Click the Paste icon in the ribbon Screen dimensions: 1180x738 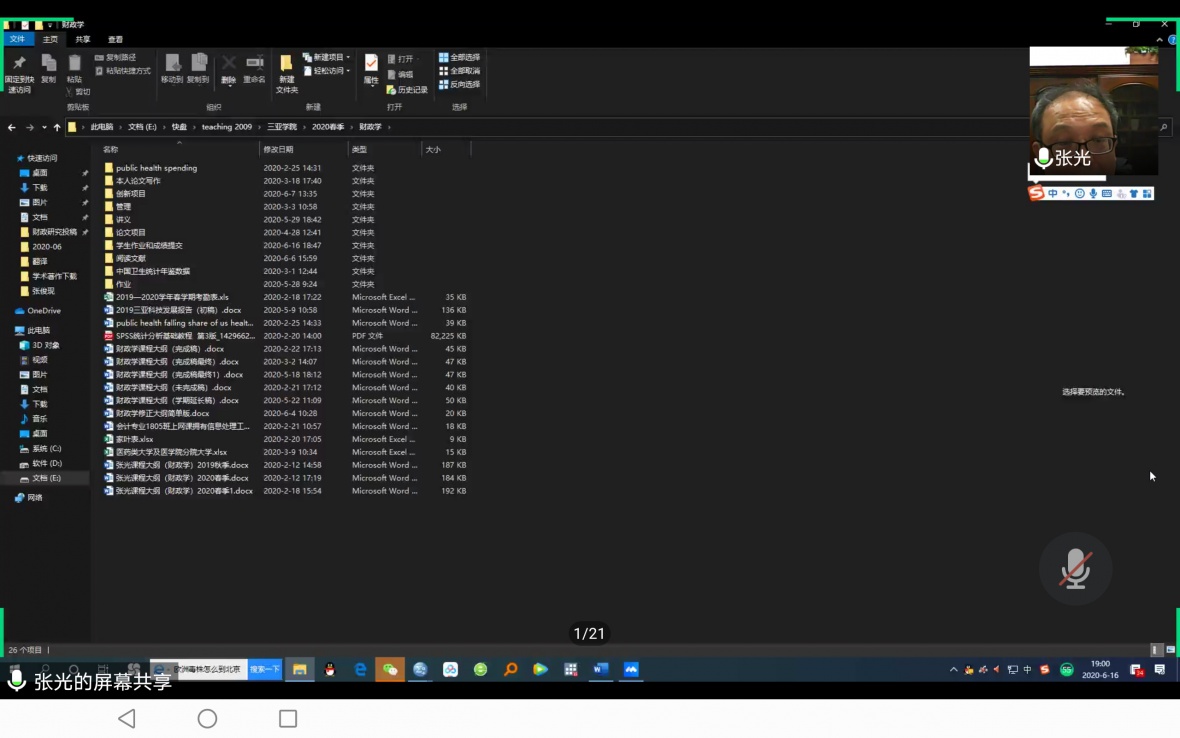click(x=74, y=68)
